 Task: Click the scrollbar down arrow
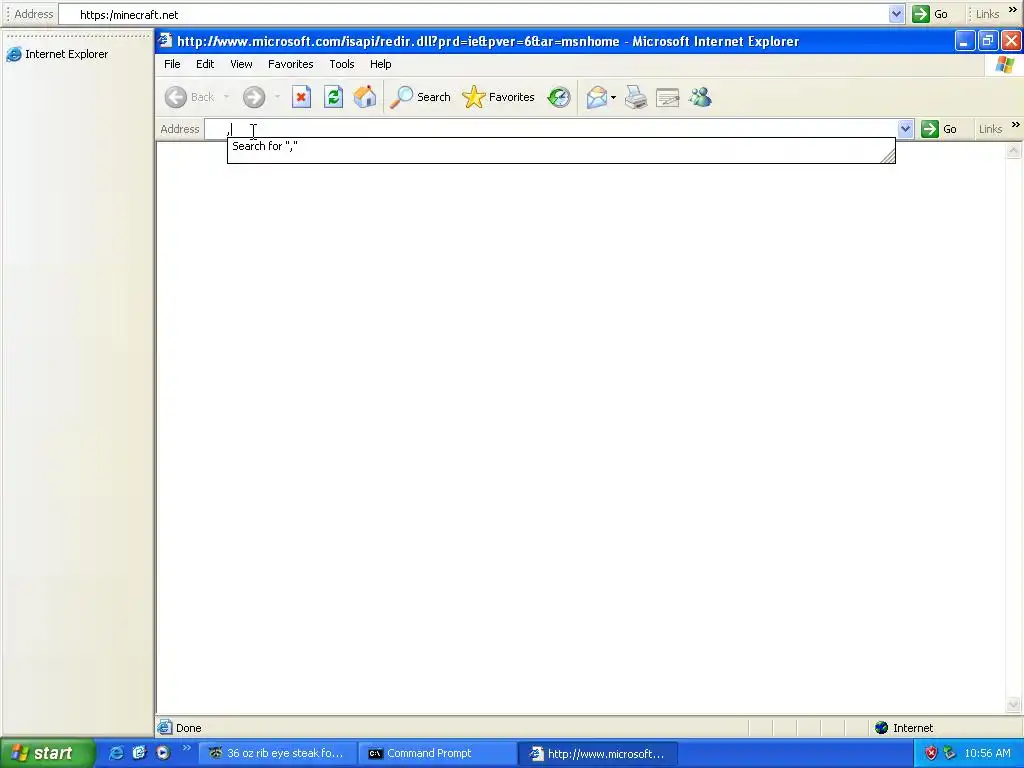coord(1014,705)
